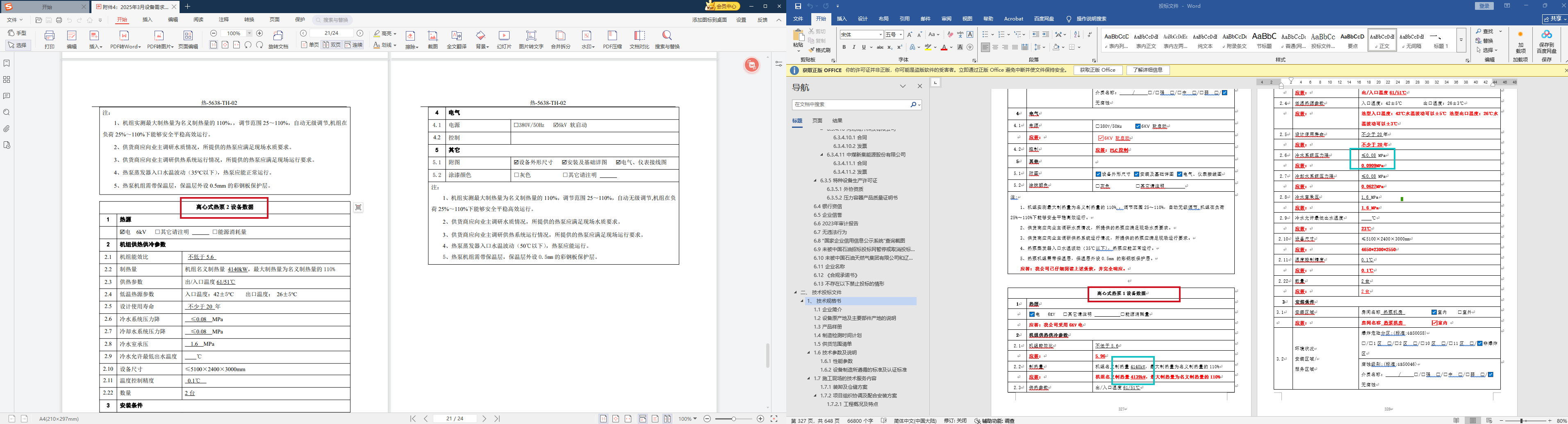The height and width of the screenshot is (424, 1568).
Task: Collapse the 1.6 技术参数及说明 heading
Action: [x=809, y=352]
